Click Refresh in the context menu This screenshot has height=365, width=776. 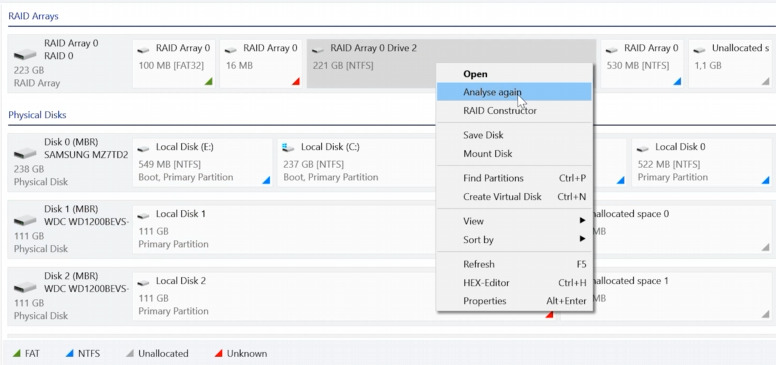pos(514,264)
